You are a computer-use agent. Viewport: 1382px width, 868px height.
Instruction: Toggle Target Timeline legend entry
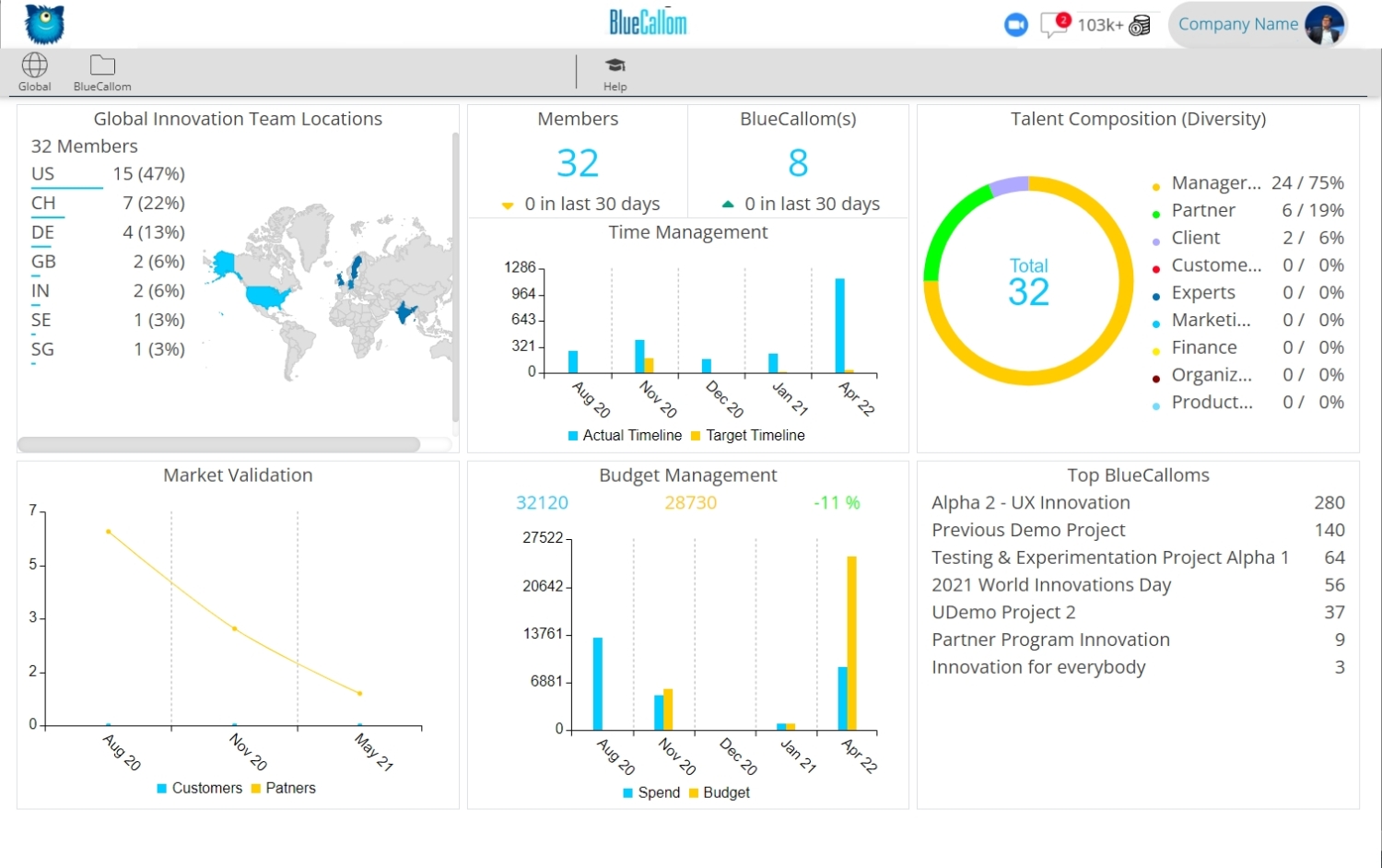747,435
